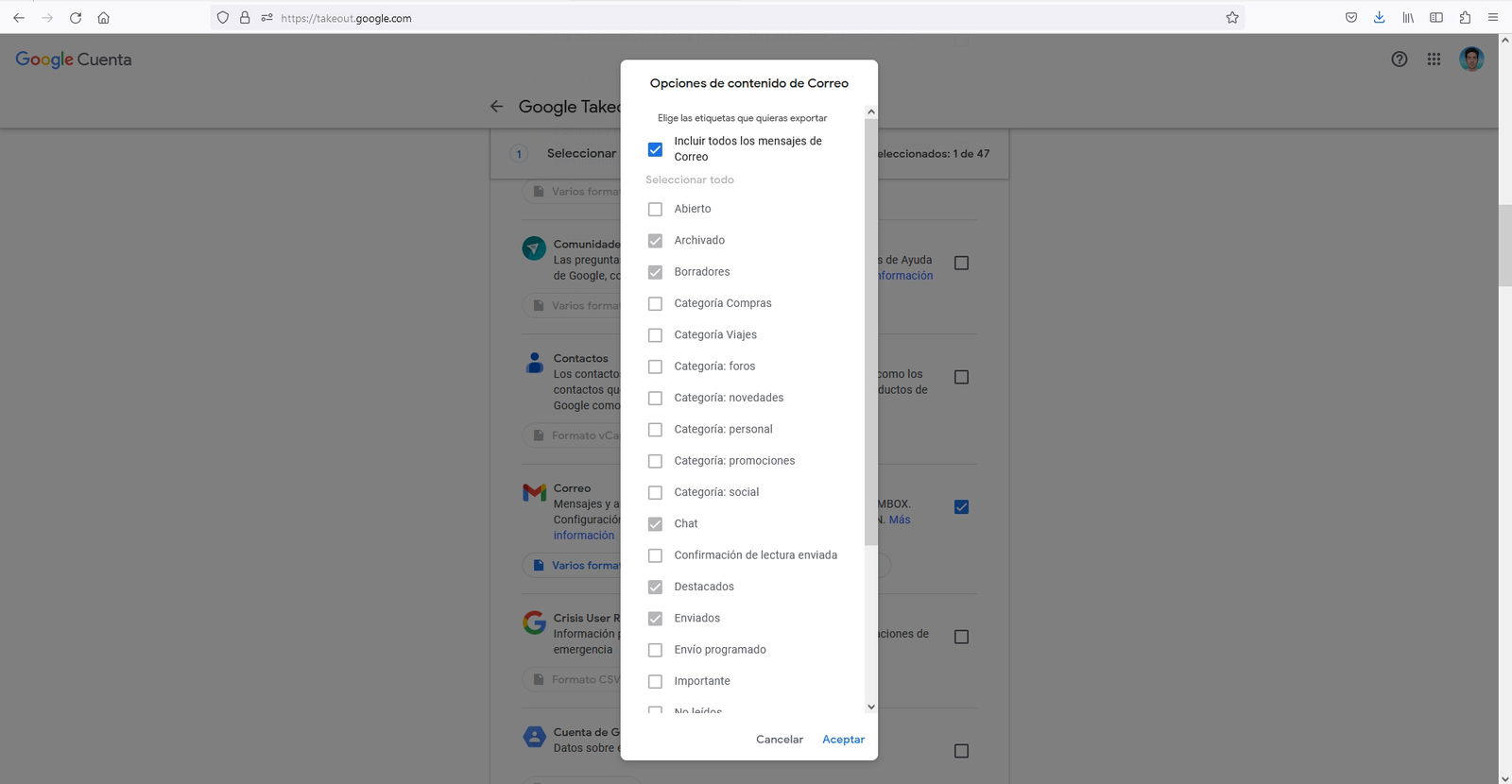Click the site security padlock icon

click(x=245, y=17)
